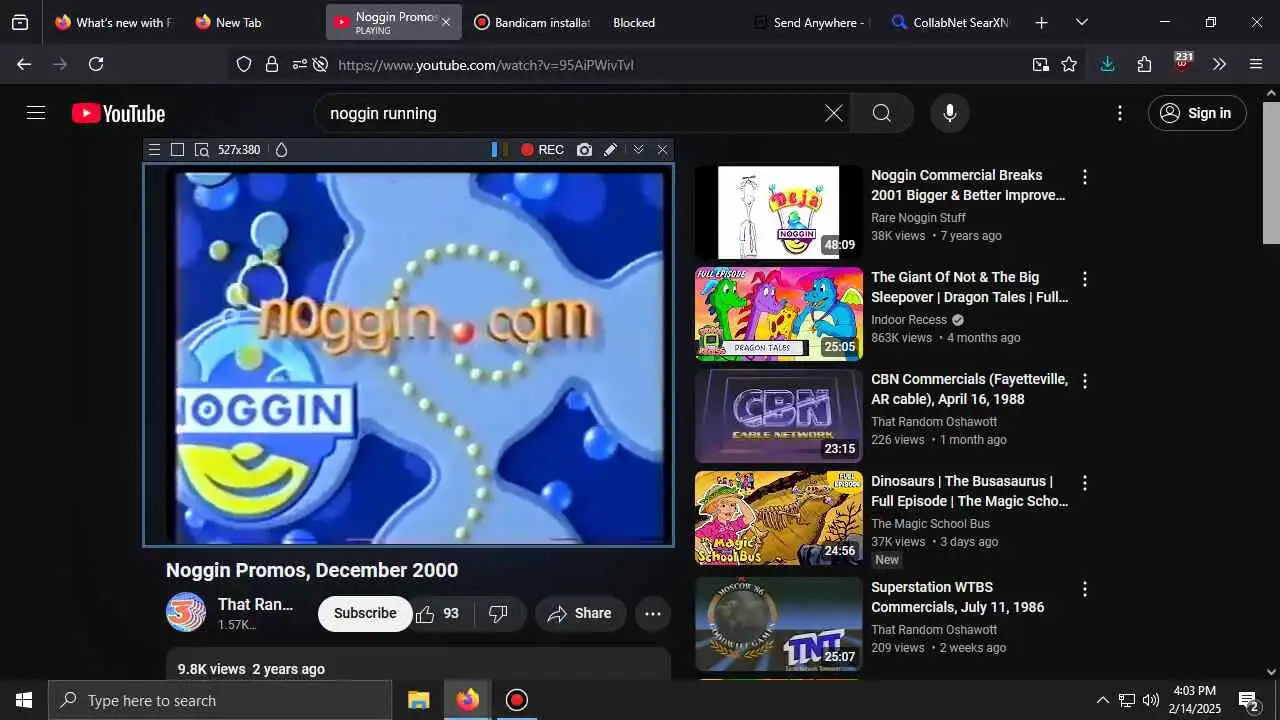Screen dimensions: 1280x720
Task: Open picture-in-picture icon in address bar
Action: click(1041, 64)
